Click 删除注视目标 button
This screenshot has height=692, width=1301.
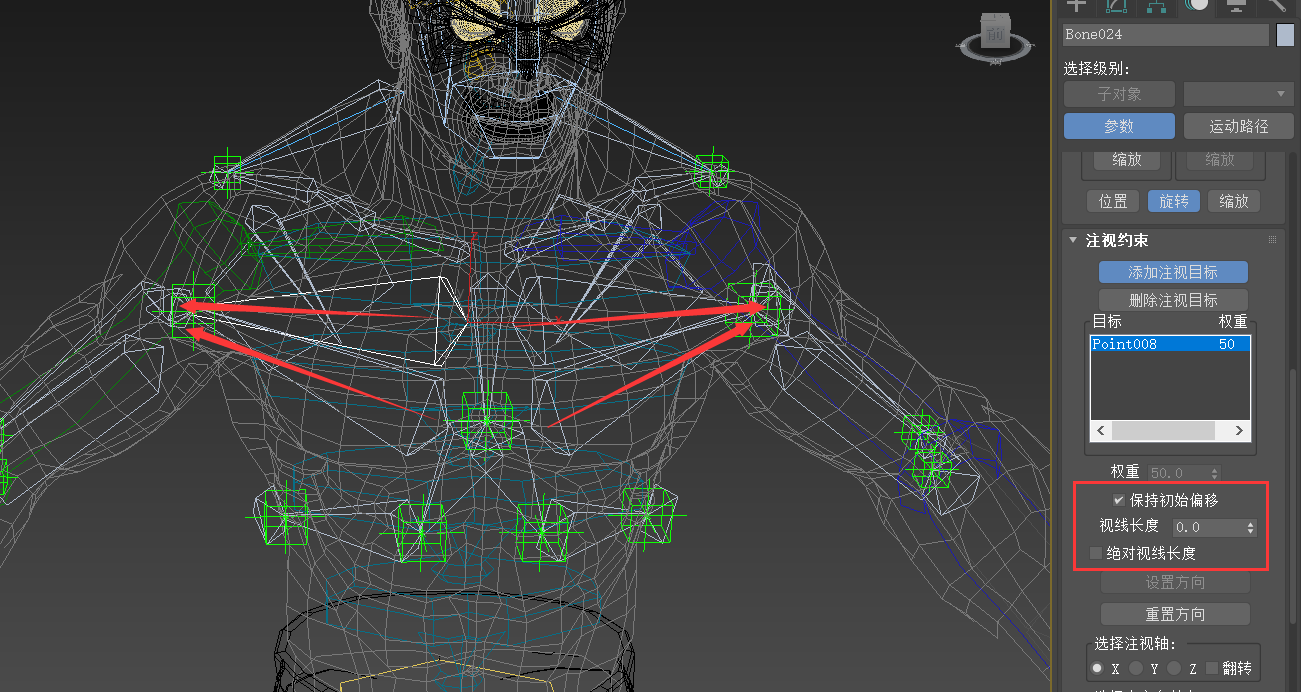click(1173, 300)
